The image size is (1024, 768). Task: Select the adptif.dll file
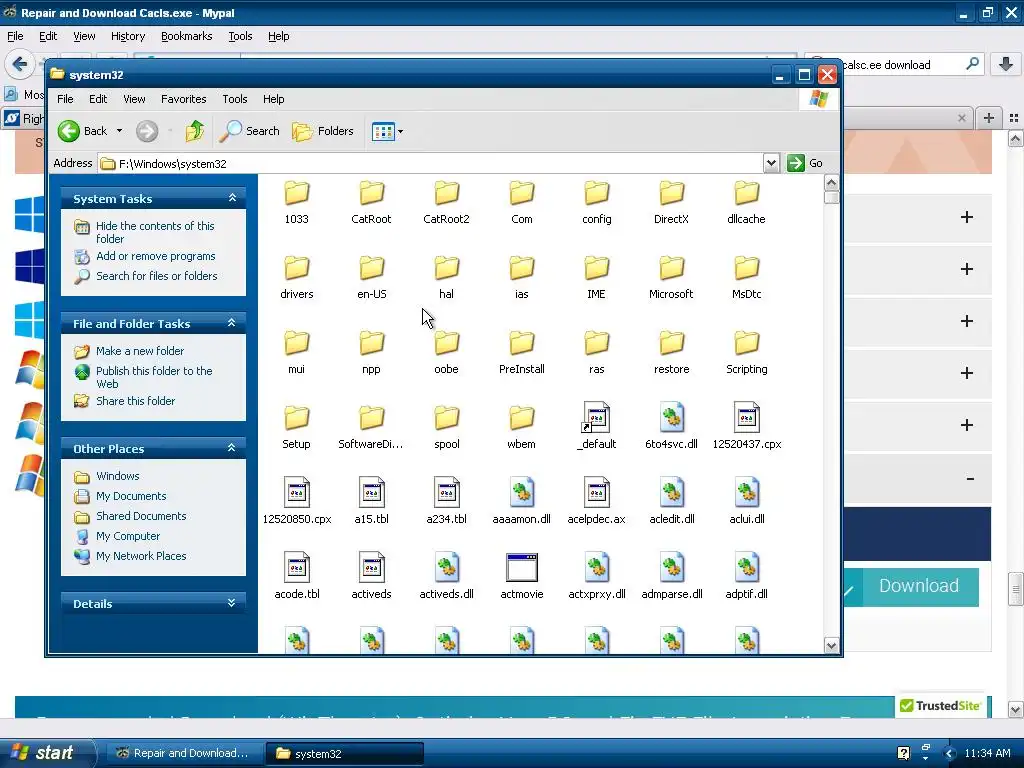pos(746,577)
